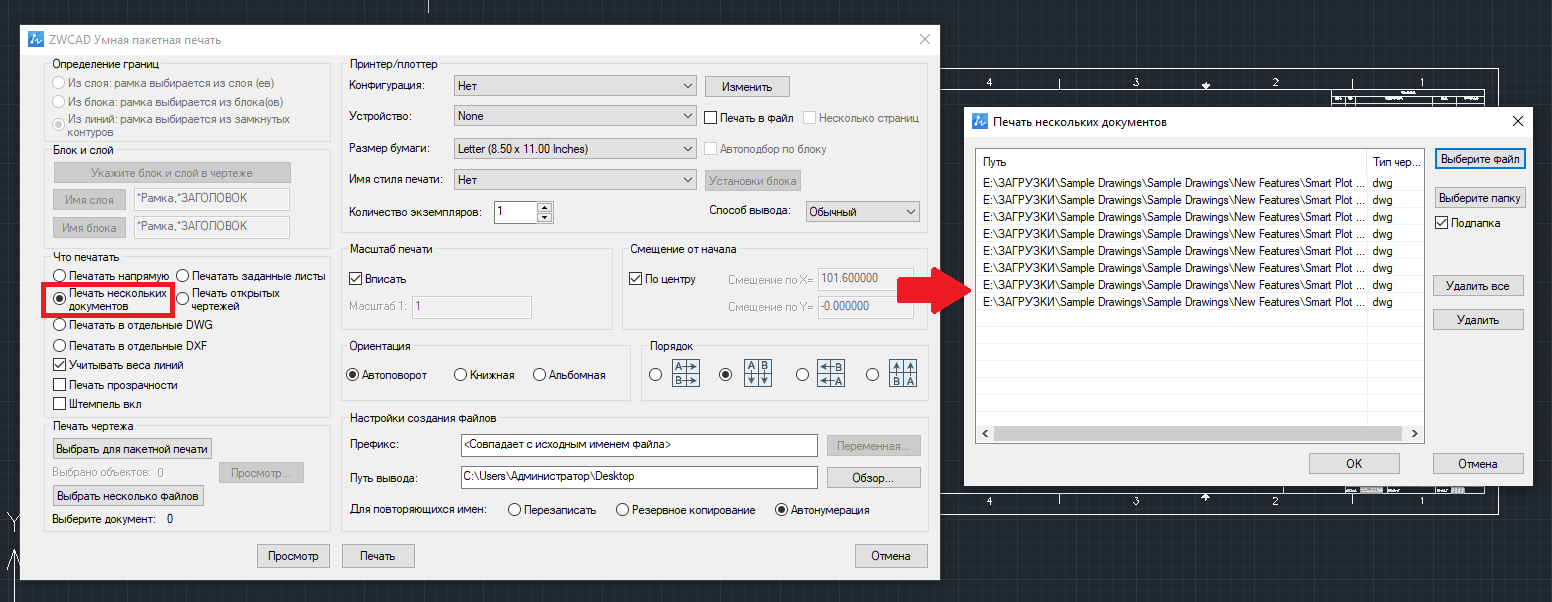Click the 'Тип чер...' column header
Screen dimensions: 1552x602
click(1395, 161)
